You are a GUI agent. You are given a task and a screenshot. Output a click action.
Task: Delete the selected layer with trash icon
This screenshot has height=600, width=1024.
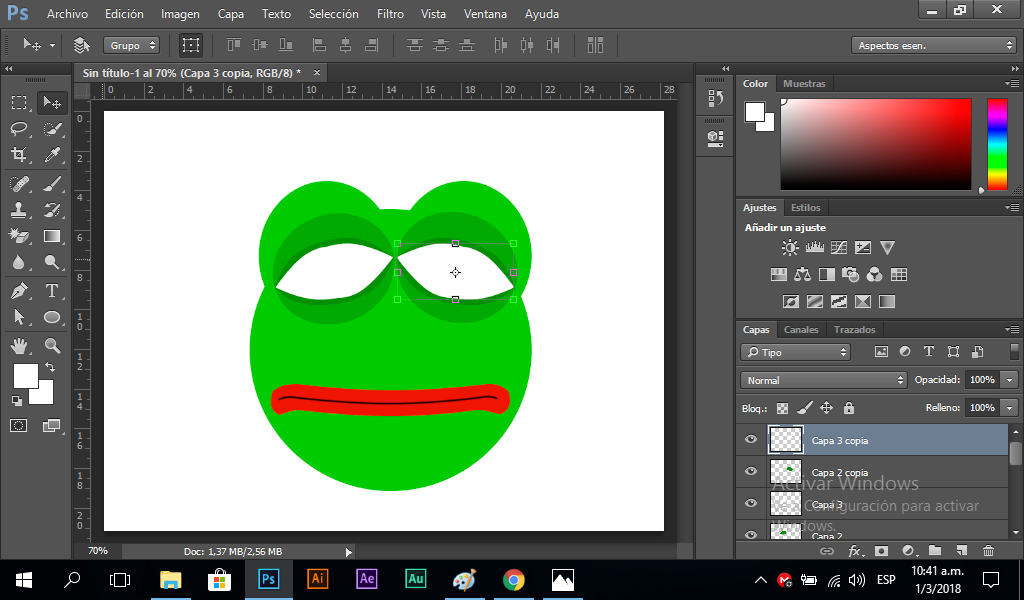(989, 551)
